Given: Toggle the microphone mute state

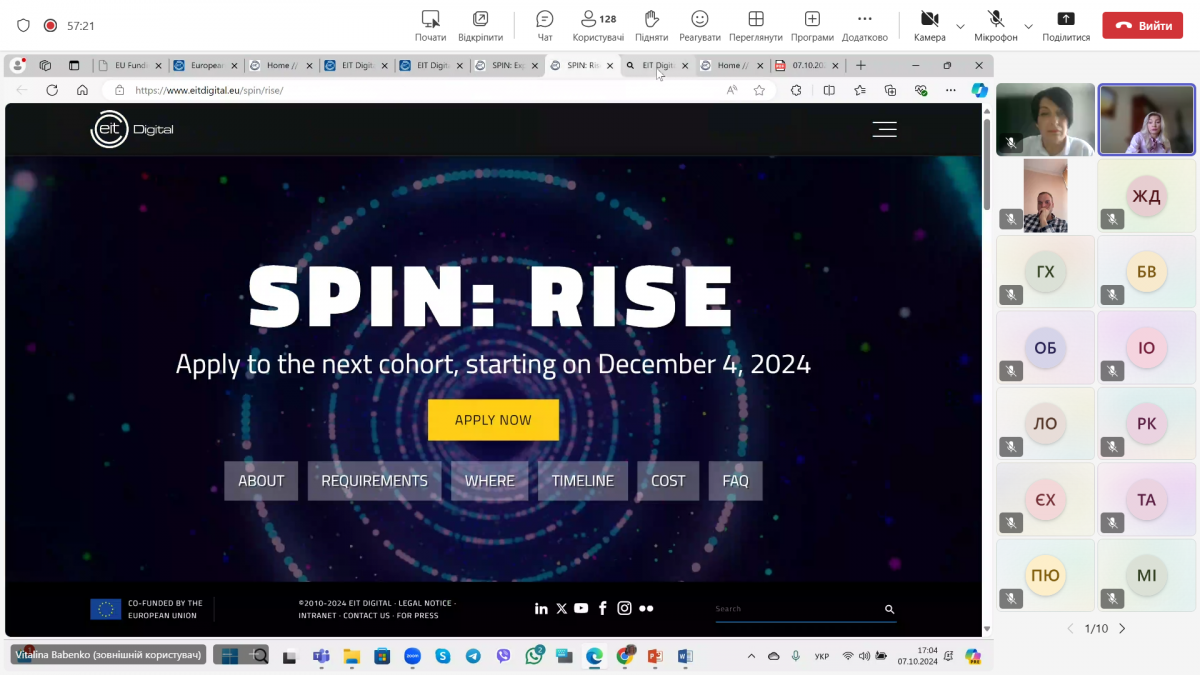Looking at the screenshot, I should click(x=996, y=19).
